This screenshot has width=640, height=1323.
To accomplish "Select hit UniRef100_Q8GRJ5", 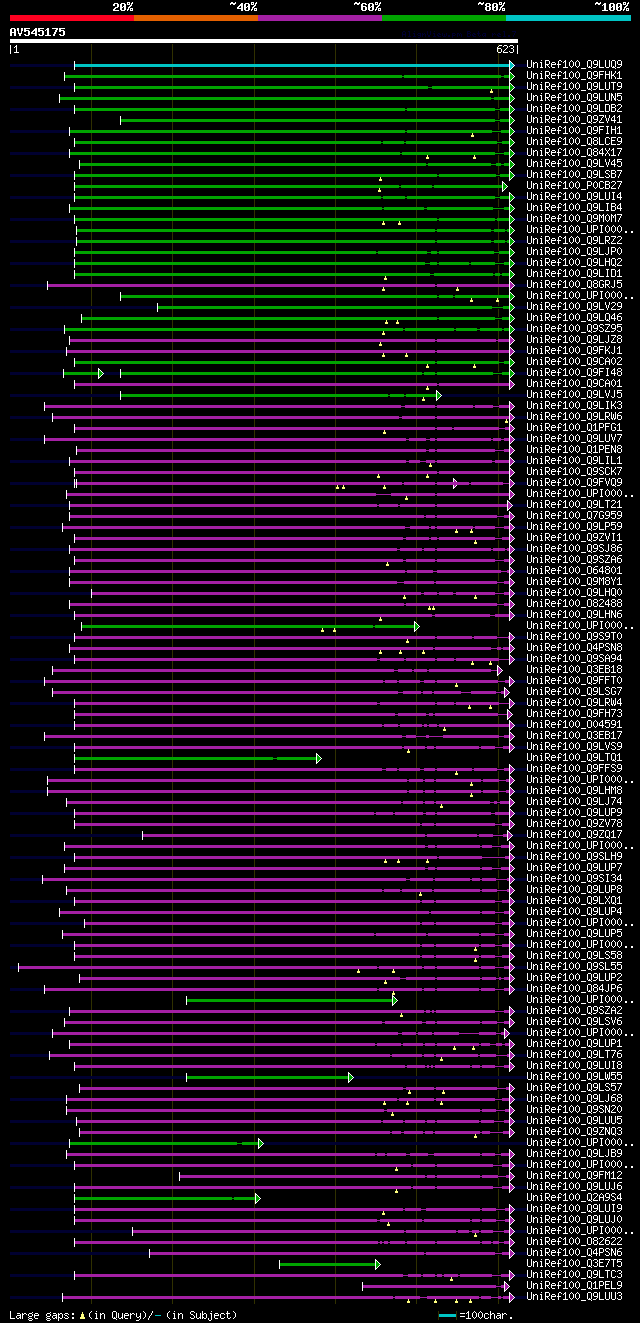I will tap(575, 285).
